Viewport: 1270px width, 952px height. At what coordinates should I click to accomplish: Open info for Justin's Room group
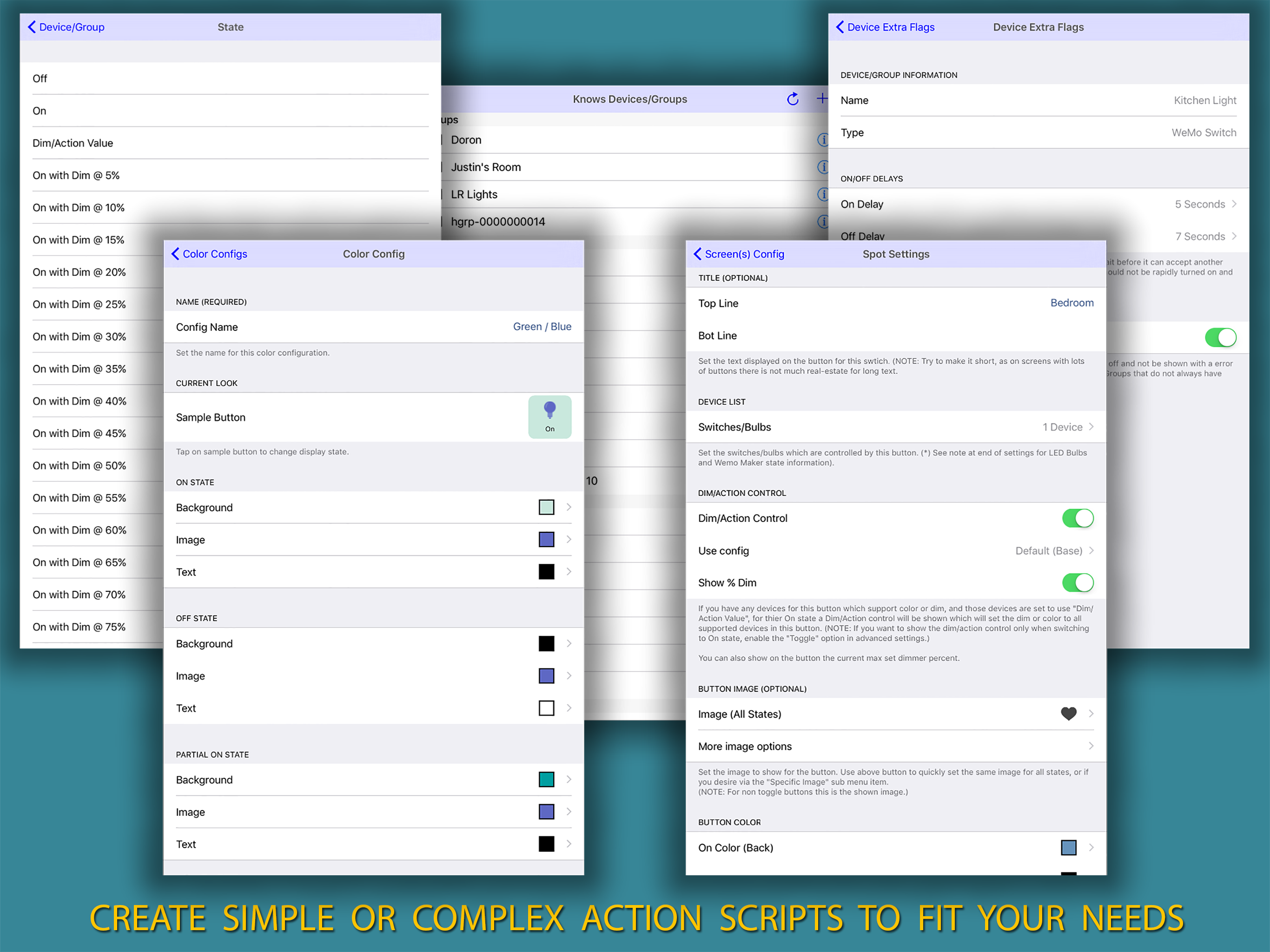pyautogui.click(x=822, y=167)
